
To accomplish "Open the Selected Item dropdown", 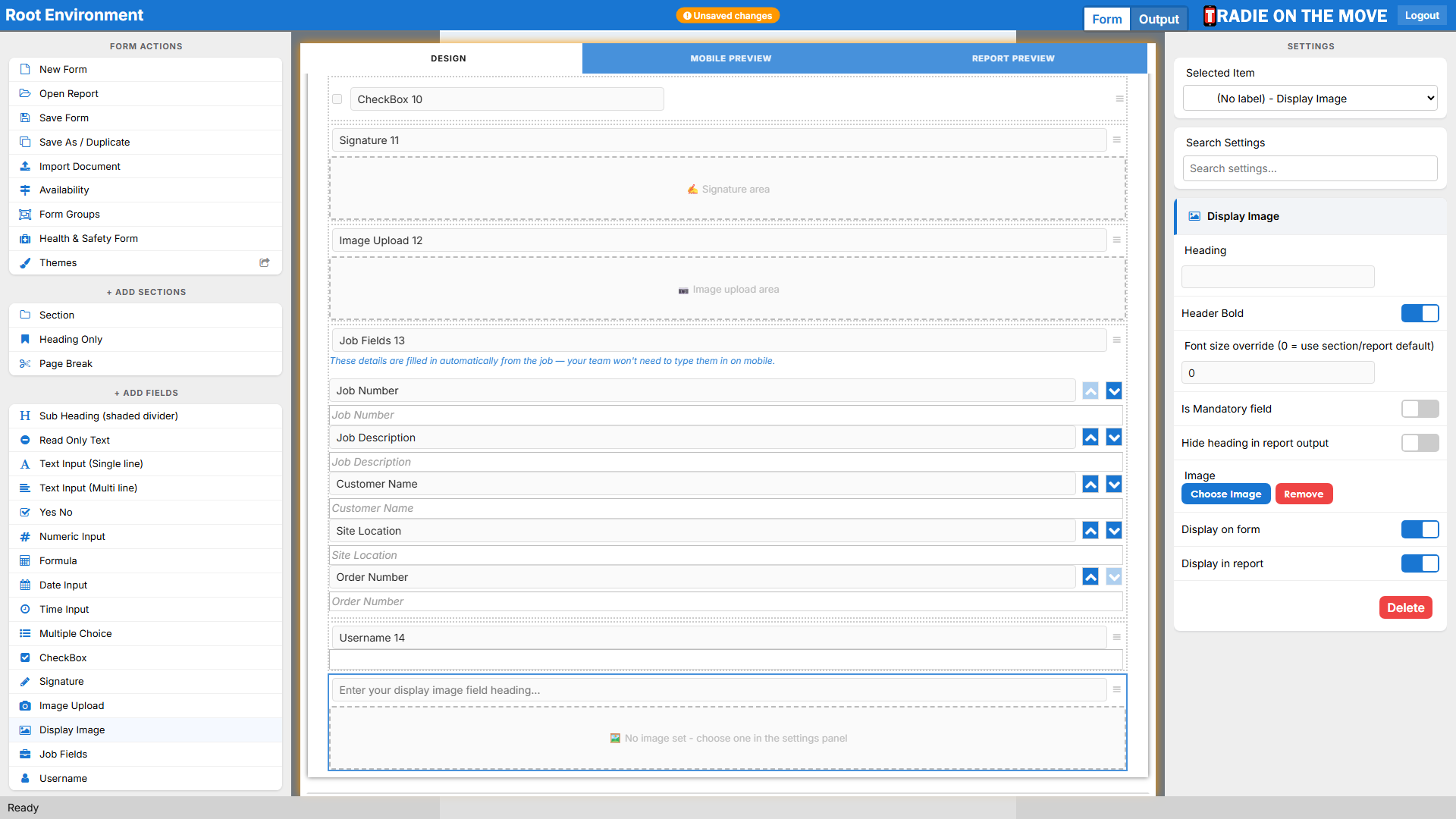I will (1310, 99).
